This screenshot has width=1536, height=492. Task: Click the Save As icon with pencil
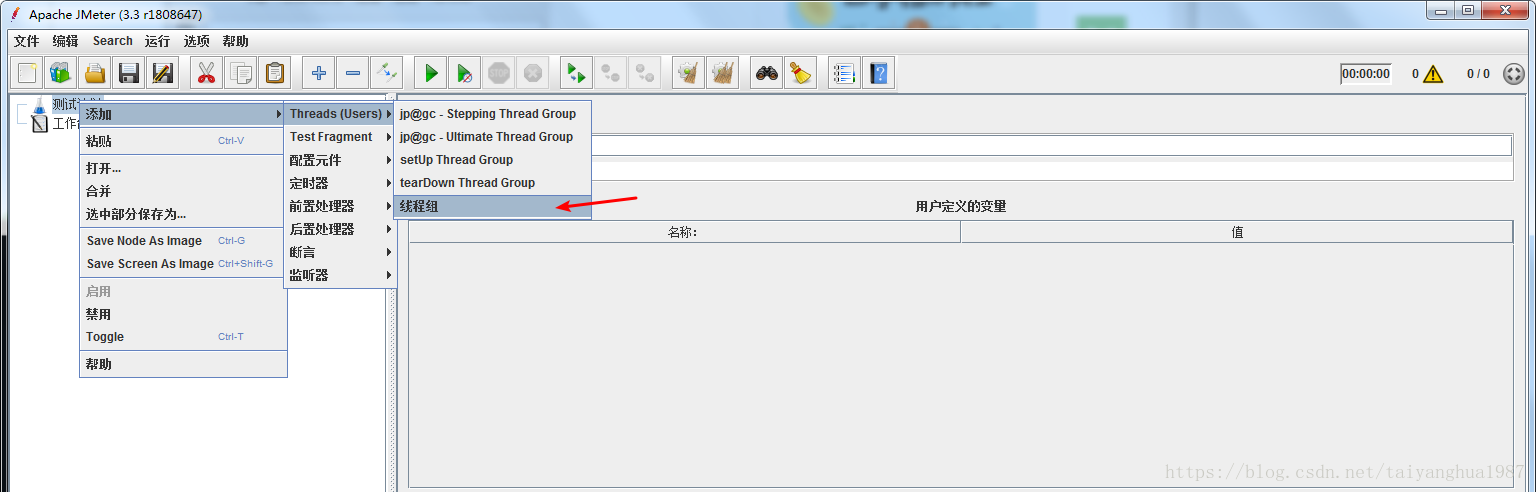pyautogui.click(x=162, y=73)
